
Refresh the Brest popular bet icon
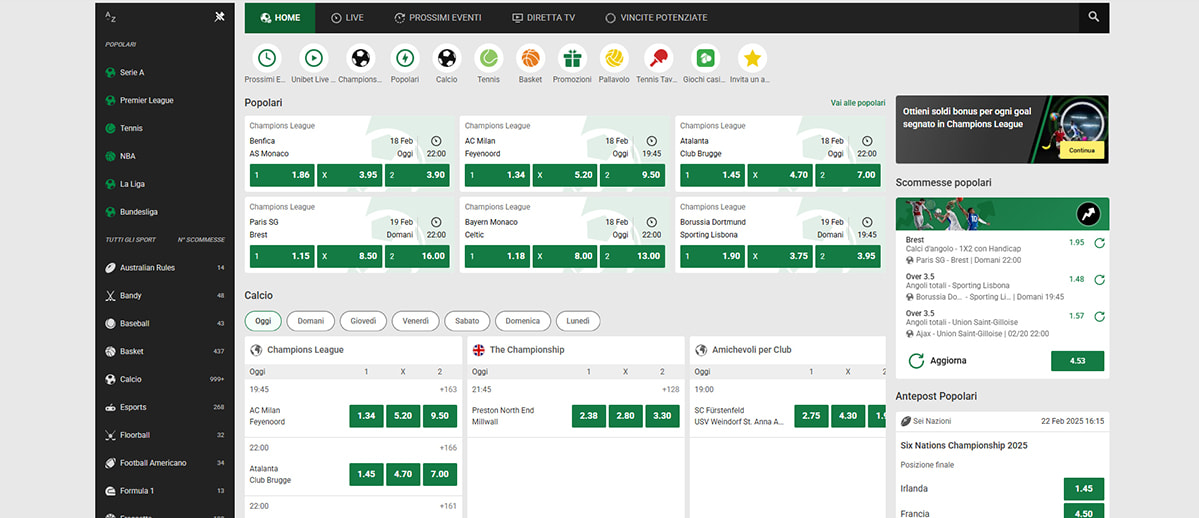pos(1099,243)
